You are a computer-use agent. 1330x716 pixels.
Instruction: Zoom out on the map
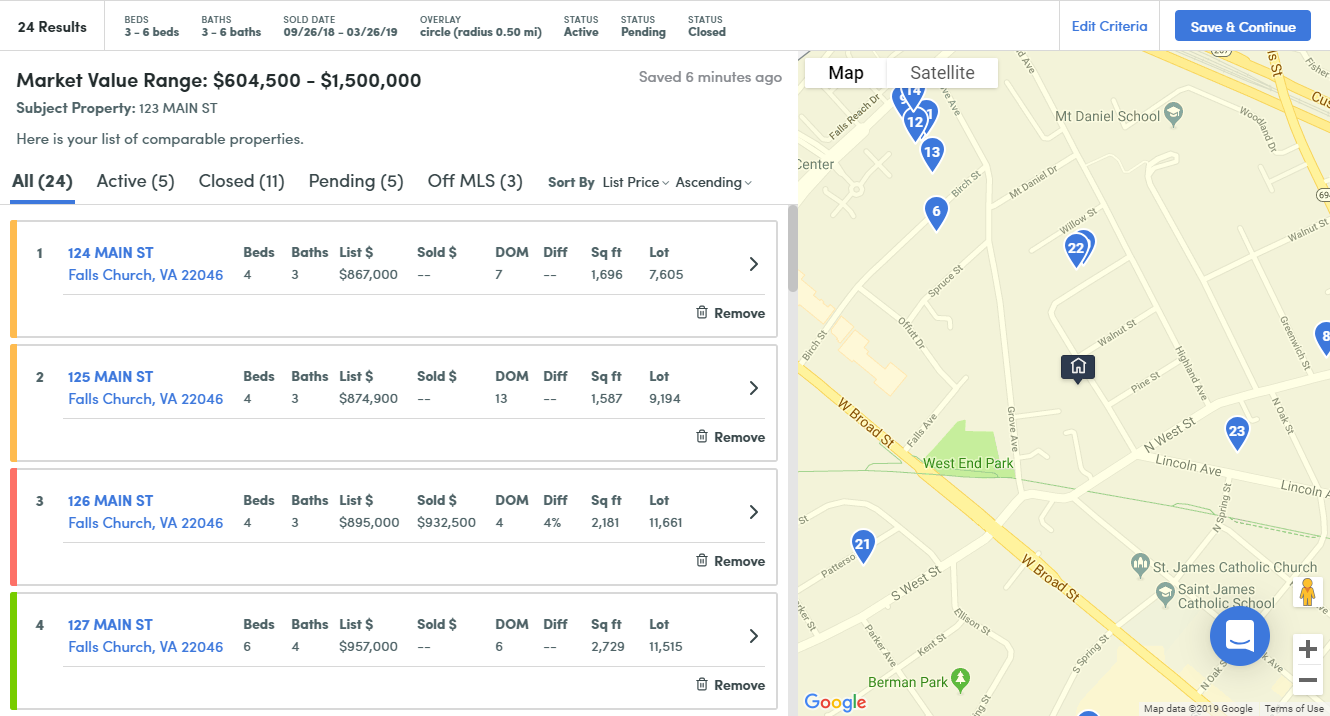[x=1307, y=681]
